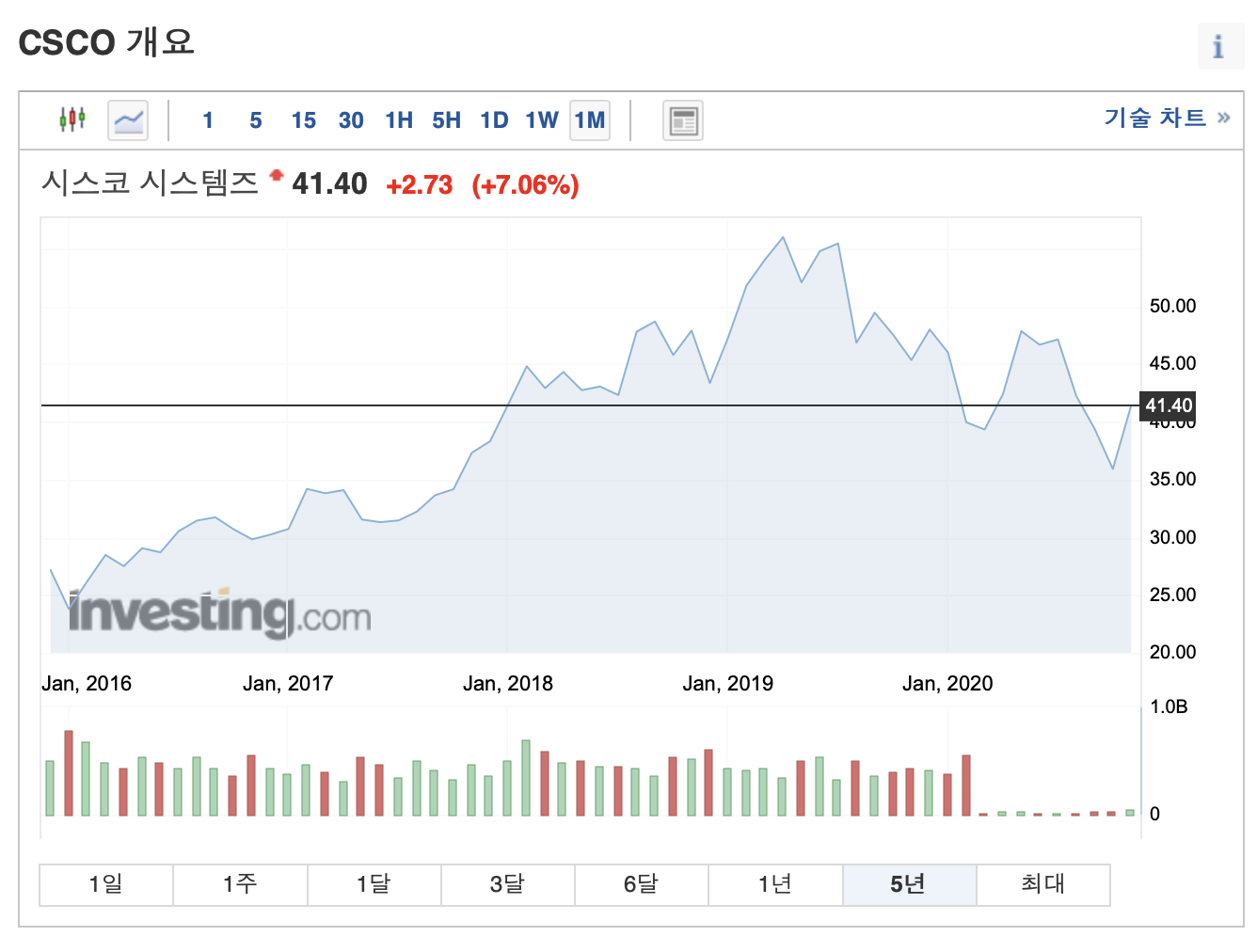This screenshot has width=1257, height=952.
Task: Set chart interval to 1 minute
Action: tap(208, 120)
